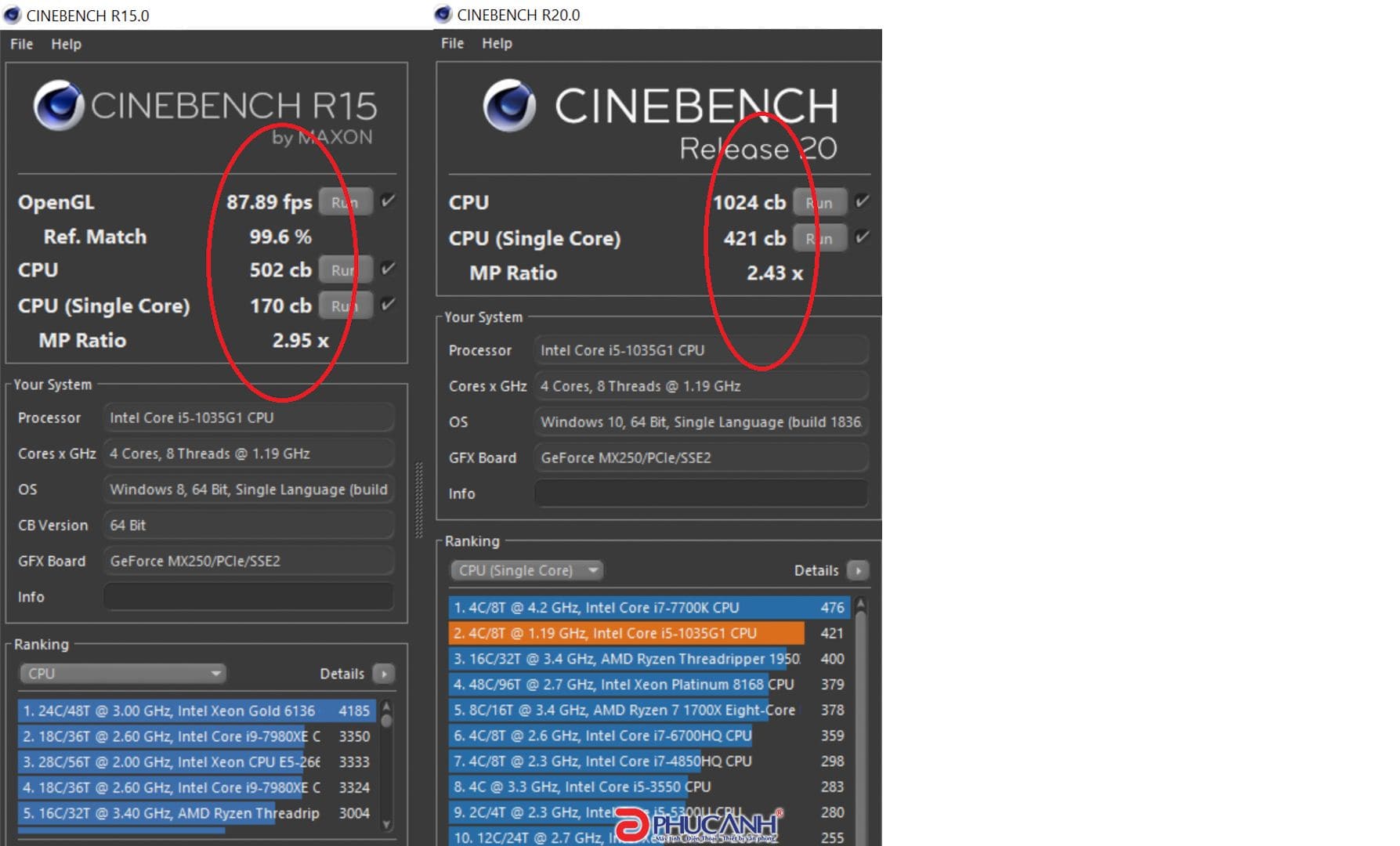Select Intel Xeon Gold 6136 ranking entry
The height and width of the screenshot is (846, 1400).
pyautogui.click(x=196, y=710)
